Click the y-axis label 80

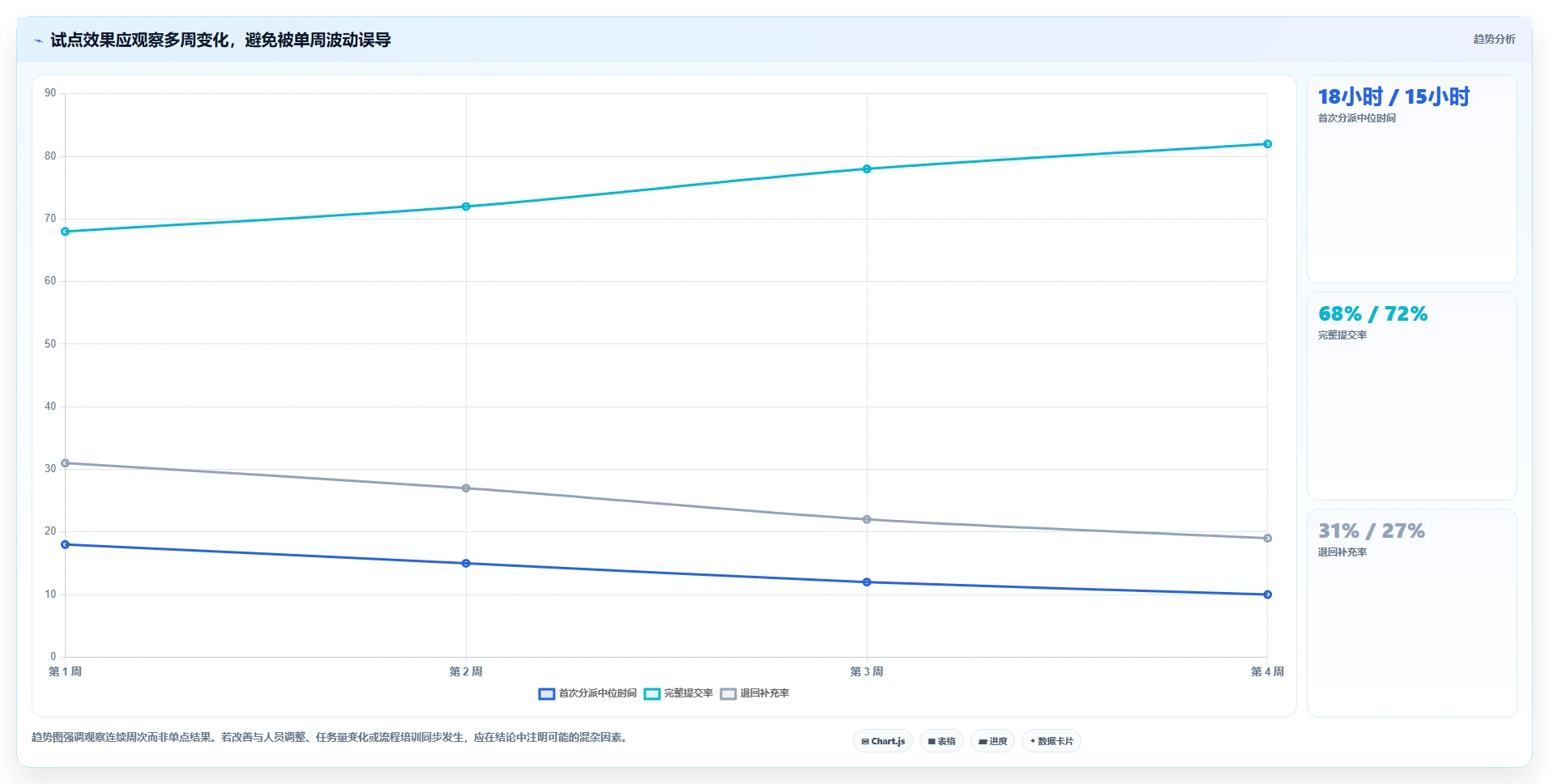[x=50, y=156]
